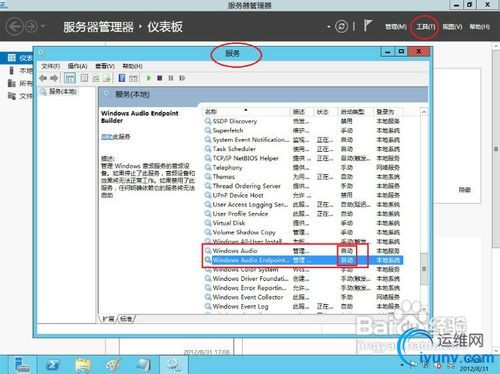Launch PowerShell from the taskbar

(x=53, y=365)
